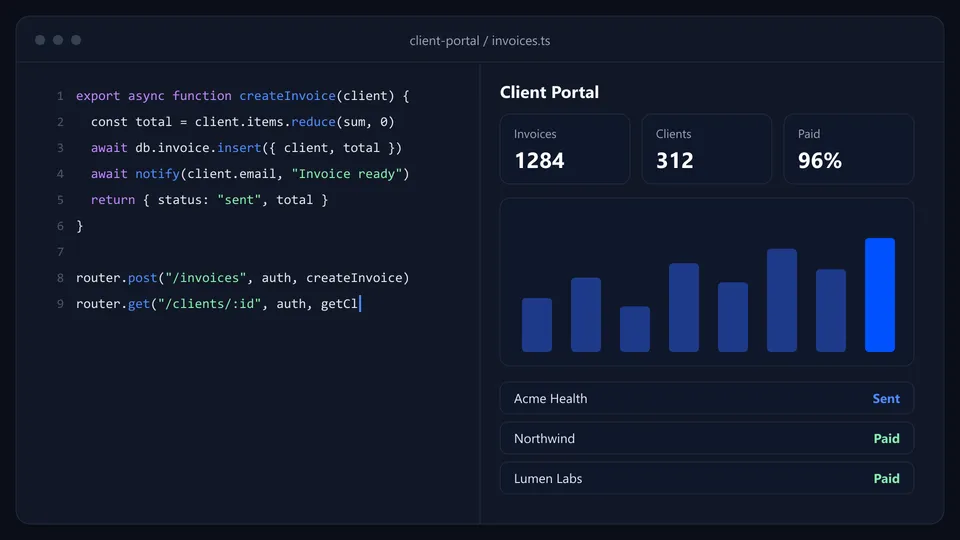Select the Acme Health row
This screenshot has width=960, height=540.
point(707,398)
